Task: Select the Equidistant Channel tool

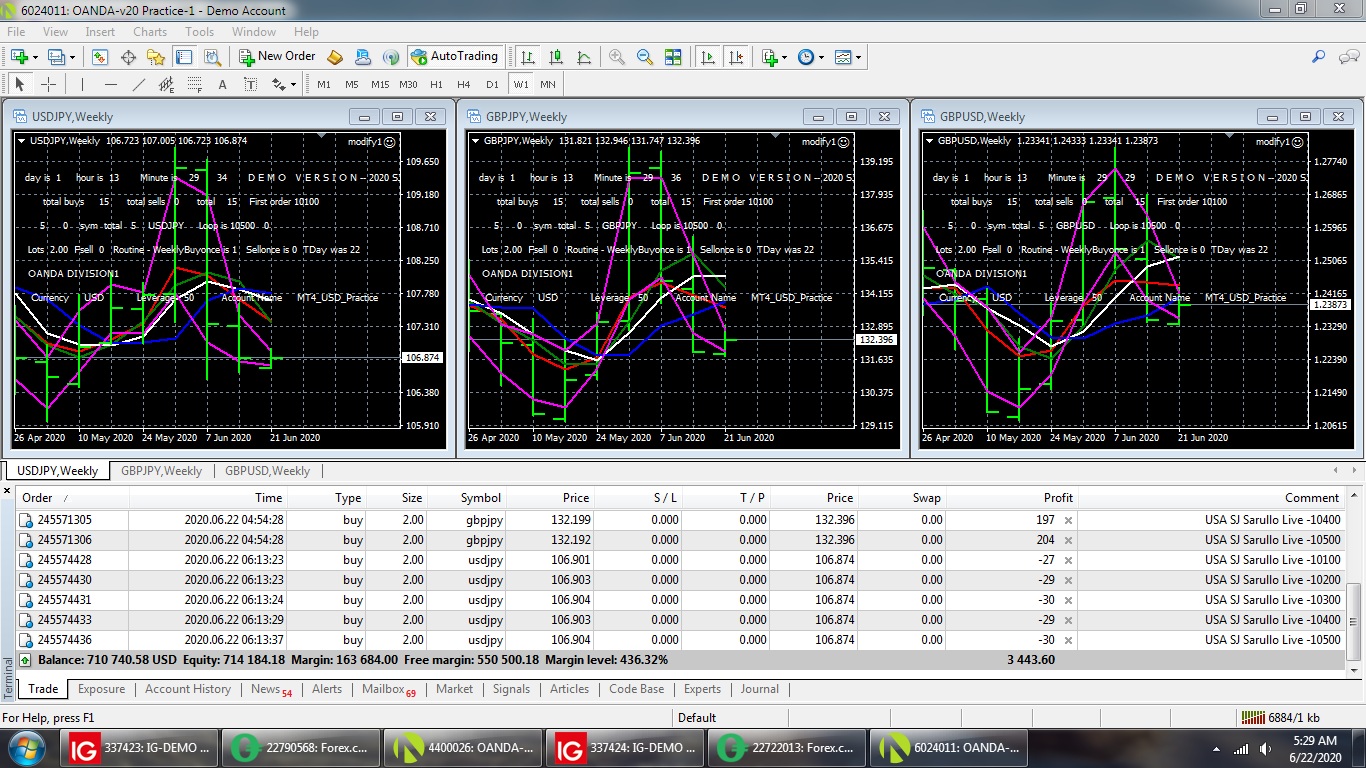Action: [166, 85]
